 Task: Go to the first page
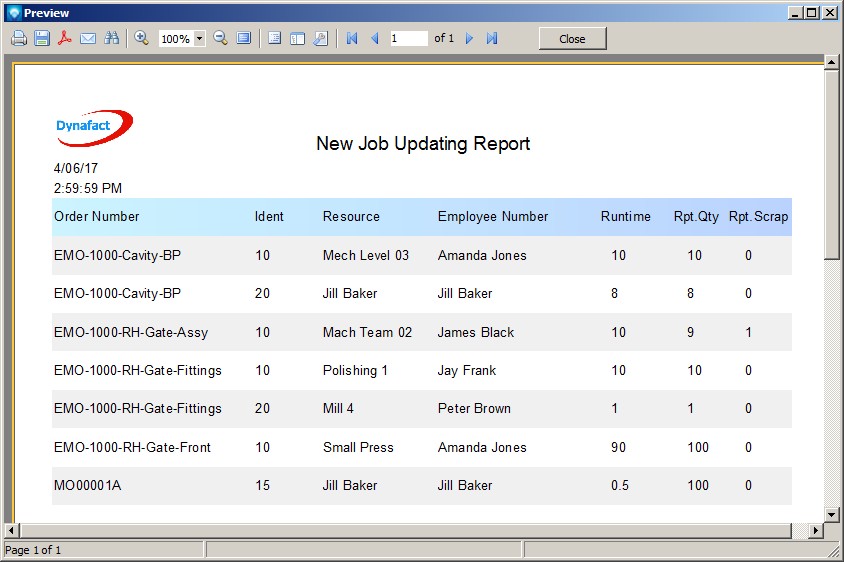coord(352,38)
